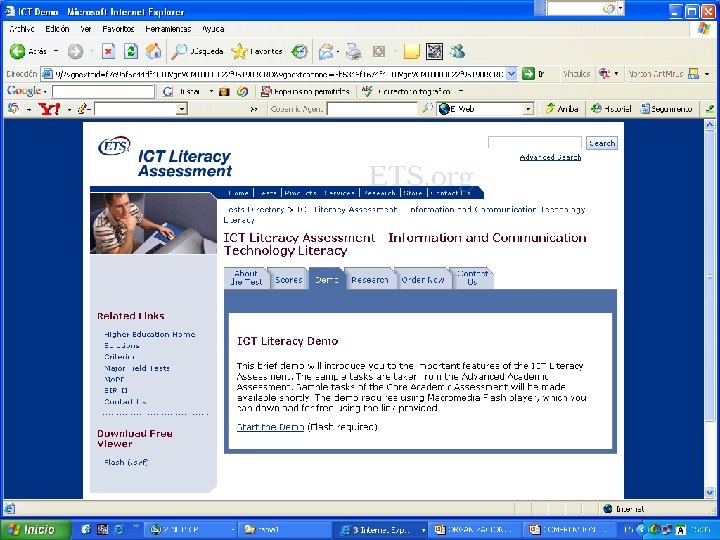This screenshot has width=720, height=540.
Task: Stop loading with the red X icon
Action: click(108, 51)
